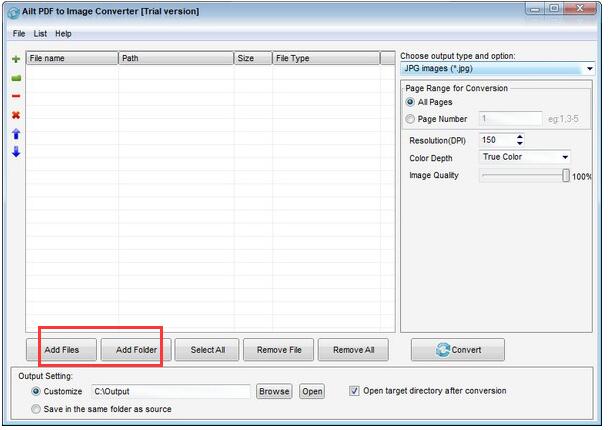Viewport: 609px width, 430px height.
Task: Open the Help menu
Action: (63, 34)
